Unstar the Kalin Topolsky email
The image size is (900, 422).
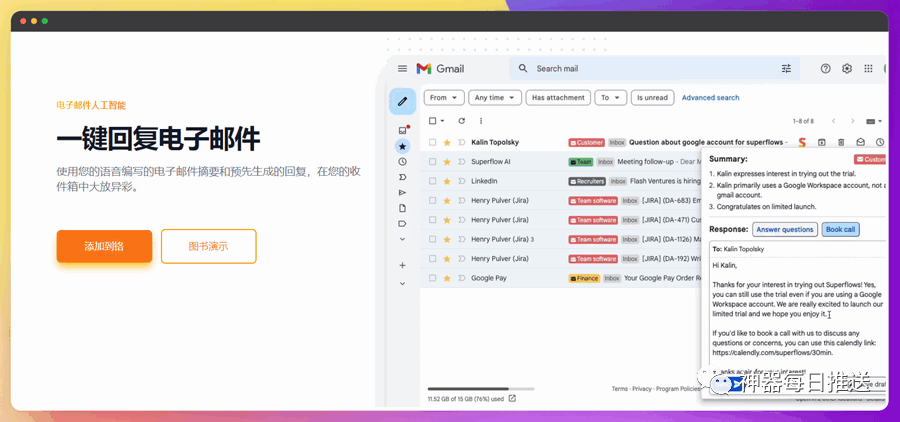[x=447, y=142]
